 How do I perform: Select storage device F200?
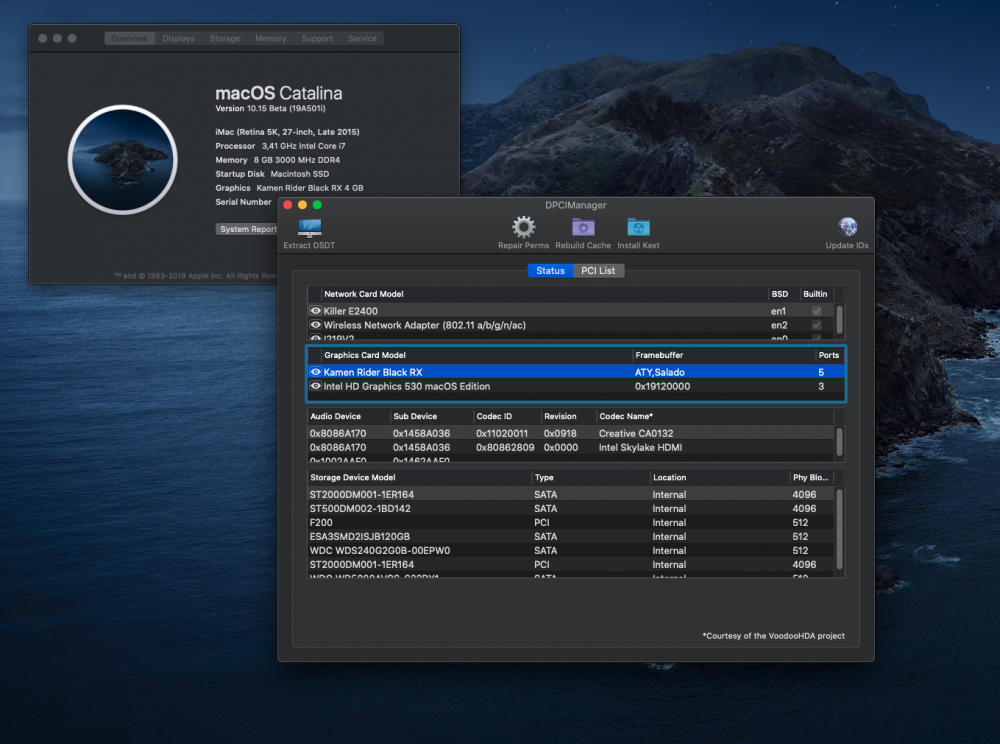pos(571,523)
